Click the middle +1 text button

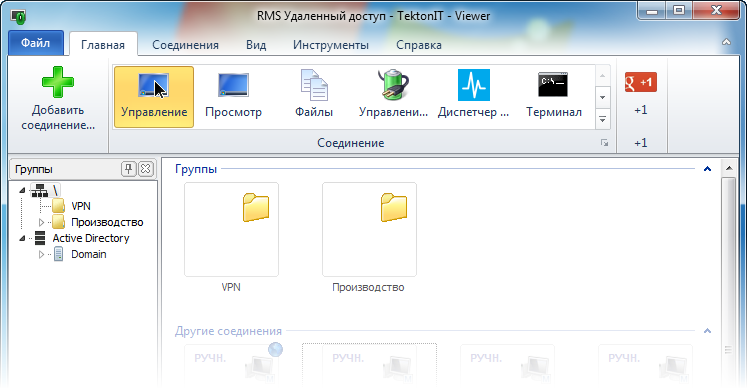pos(641,110)
